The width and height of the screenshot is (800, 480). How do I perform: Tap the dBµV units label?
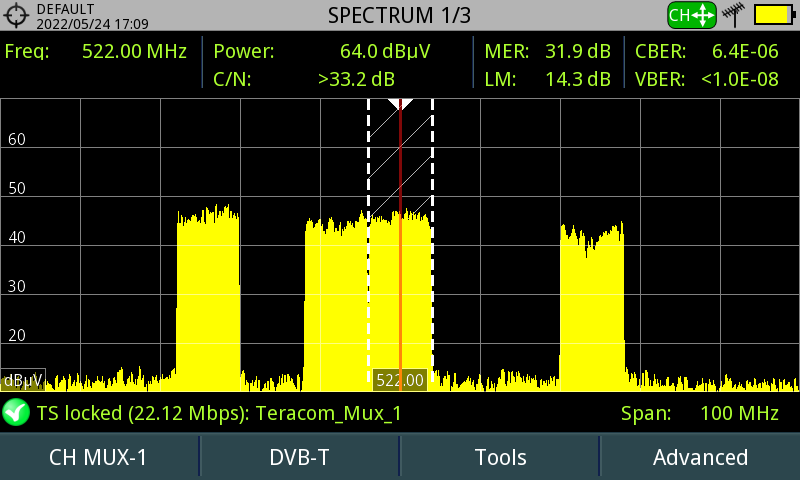23,380
